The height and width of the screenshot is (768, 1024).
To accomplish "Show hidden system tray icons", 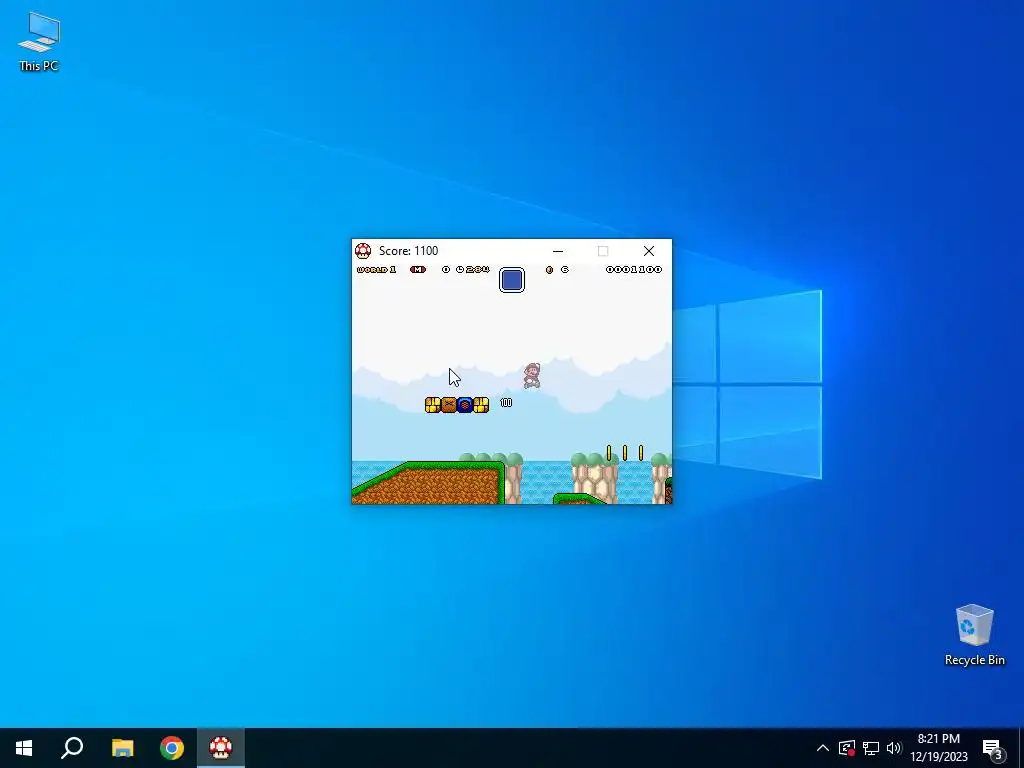I will point(823,748).
